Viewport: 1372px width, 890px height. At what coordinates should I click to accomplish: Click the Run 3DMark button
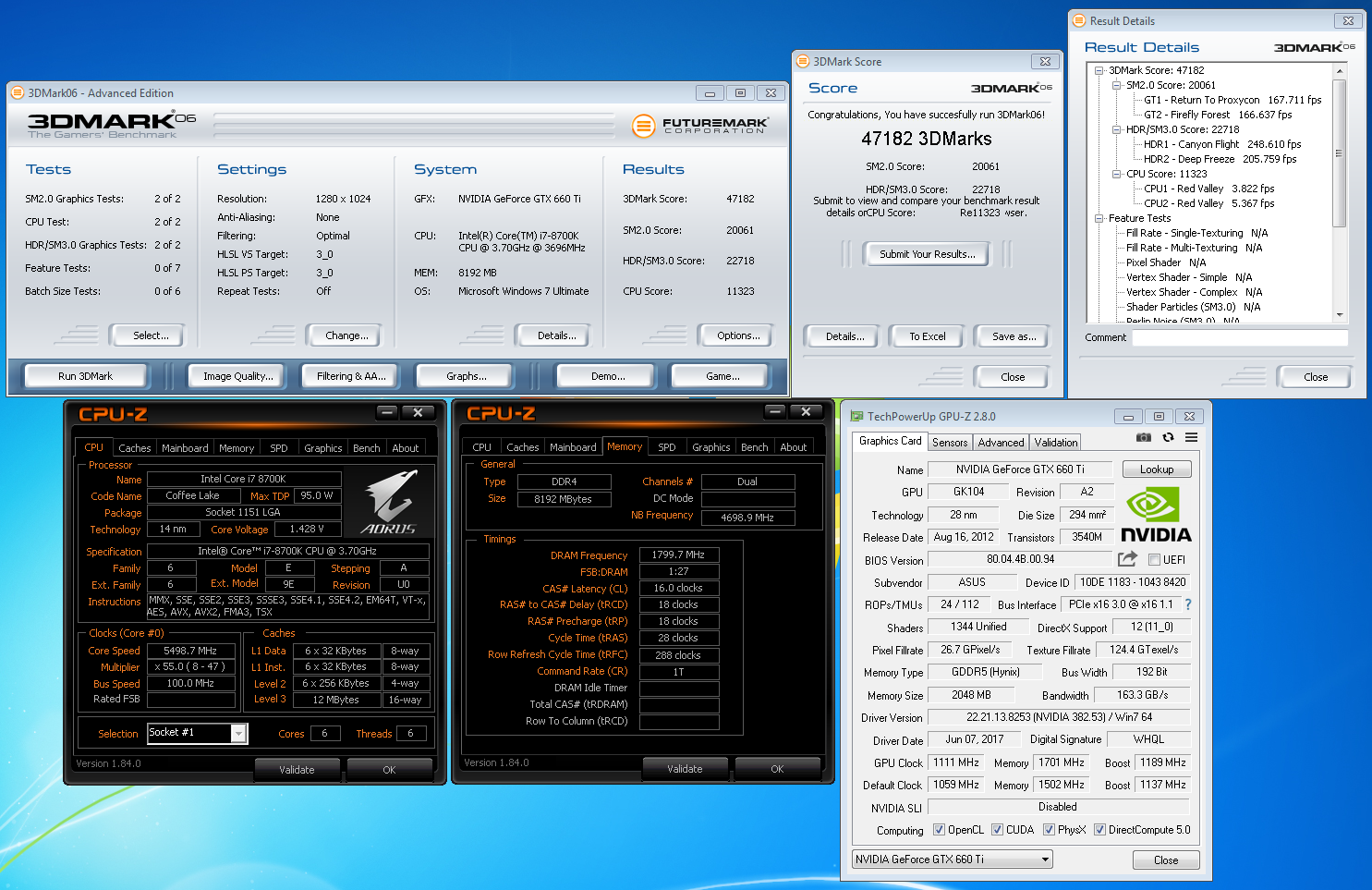pyautogui.click(x=86, y=376)
